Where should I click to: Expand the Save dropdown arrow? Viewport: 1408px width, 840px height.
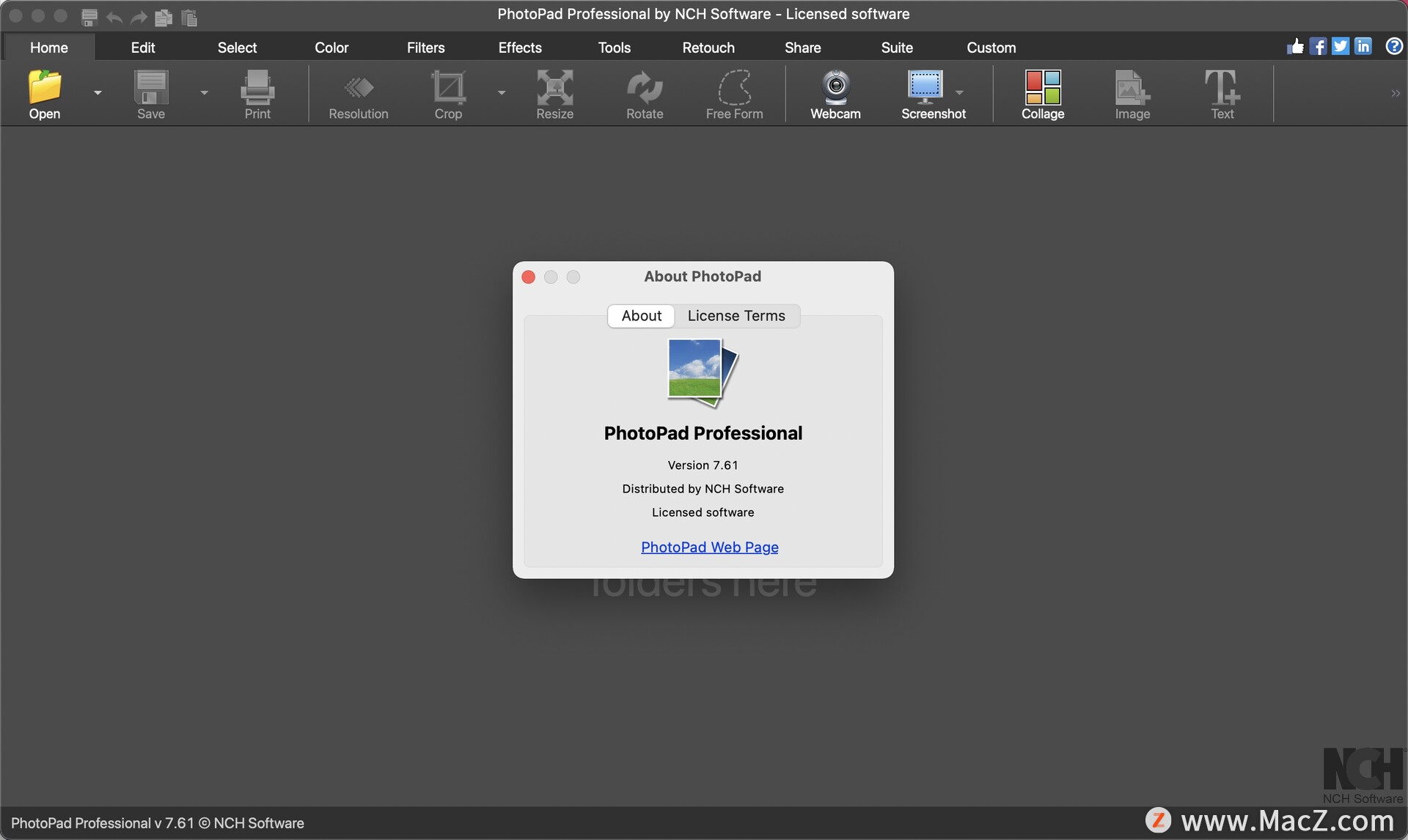pyautogui.click(x=205, y=92)
